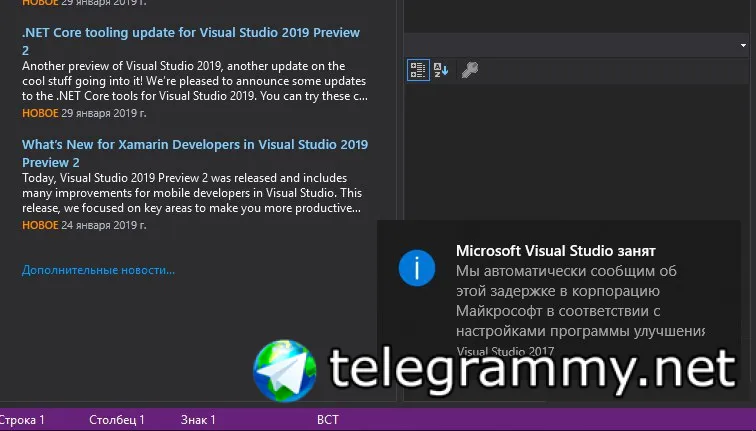Click Xamarin article description starting "Today, Visual Studio"
Viewport: 756px width, 431px height.
coord(192,193)
